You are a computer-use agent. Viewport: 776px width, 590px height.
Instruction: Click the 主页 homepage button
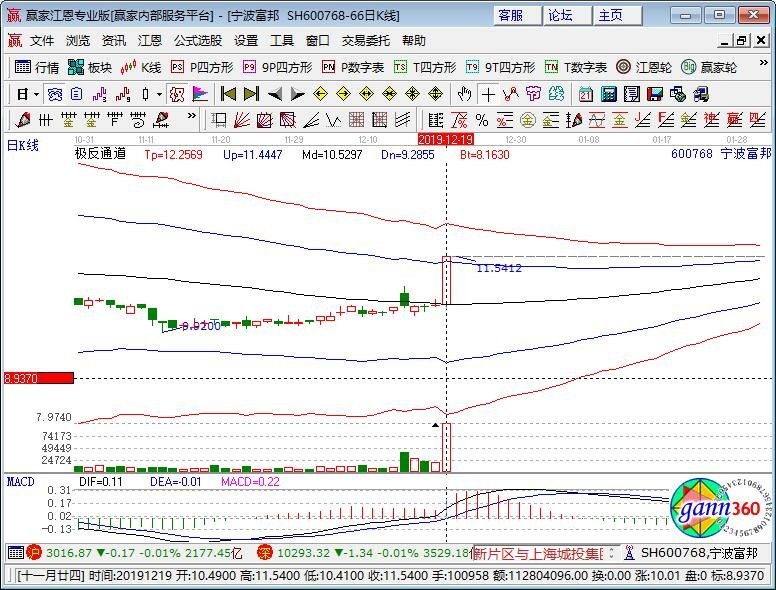click(x=617, y=15)
